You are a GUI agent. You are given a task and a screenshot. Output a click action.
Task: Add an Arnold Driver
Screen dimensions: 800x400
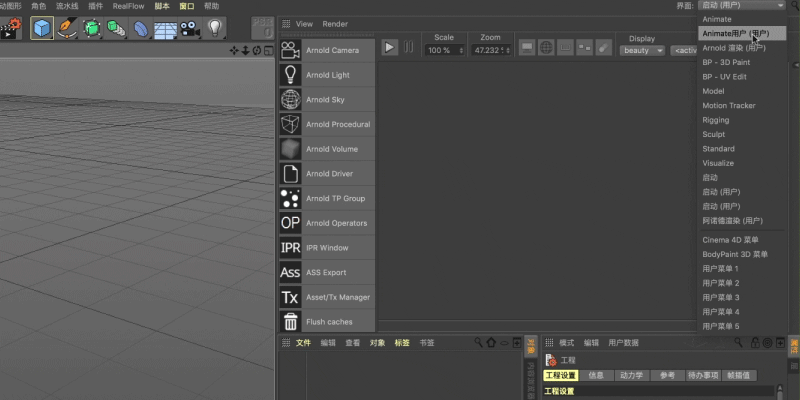click(327, 173)
